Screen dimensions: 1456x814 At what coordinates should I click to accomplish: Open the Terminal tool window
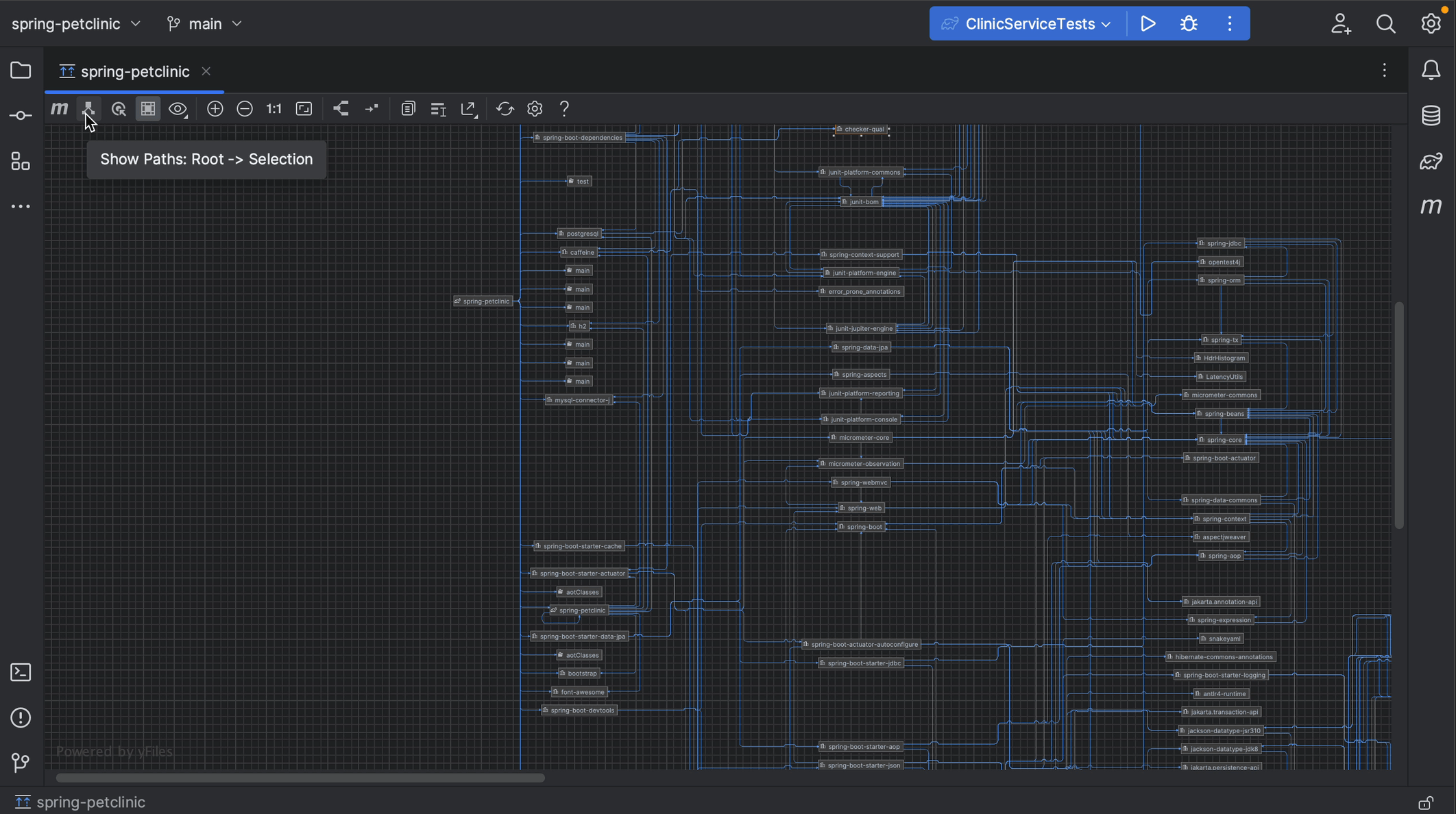[x=21, y=672]
